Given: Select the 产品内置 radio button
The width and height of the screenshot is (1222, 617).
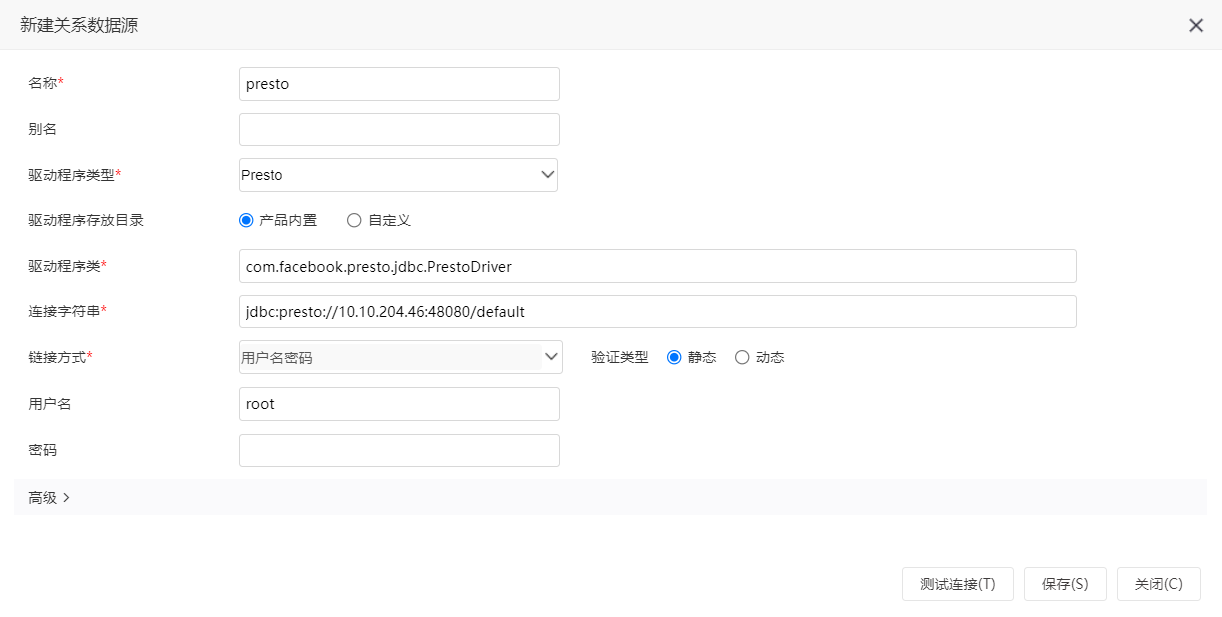Looking at the screenshot, I should point(246,220).
